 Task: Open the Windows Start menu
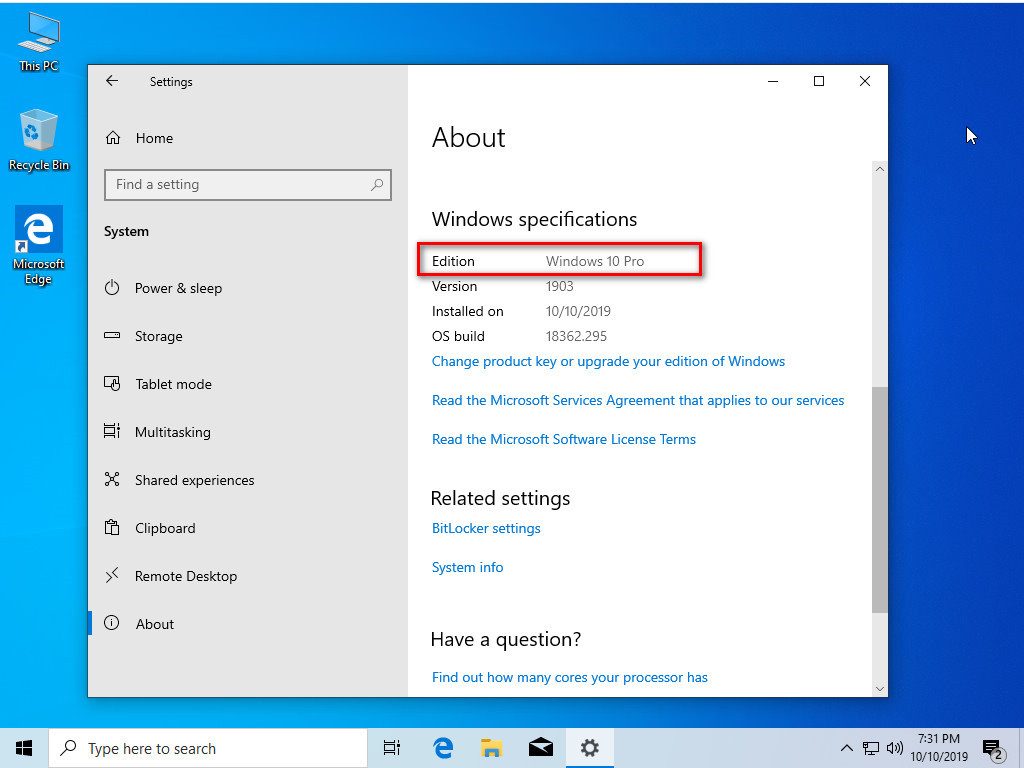coord(24,748)
